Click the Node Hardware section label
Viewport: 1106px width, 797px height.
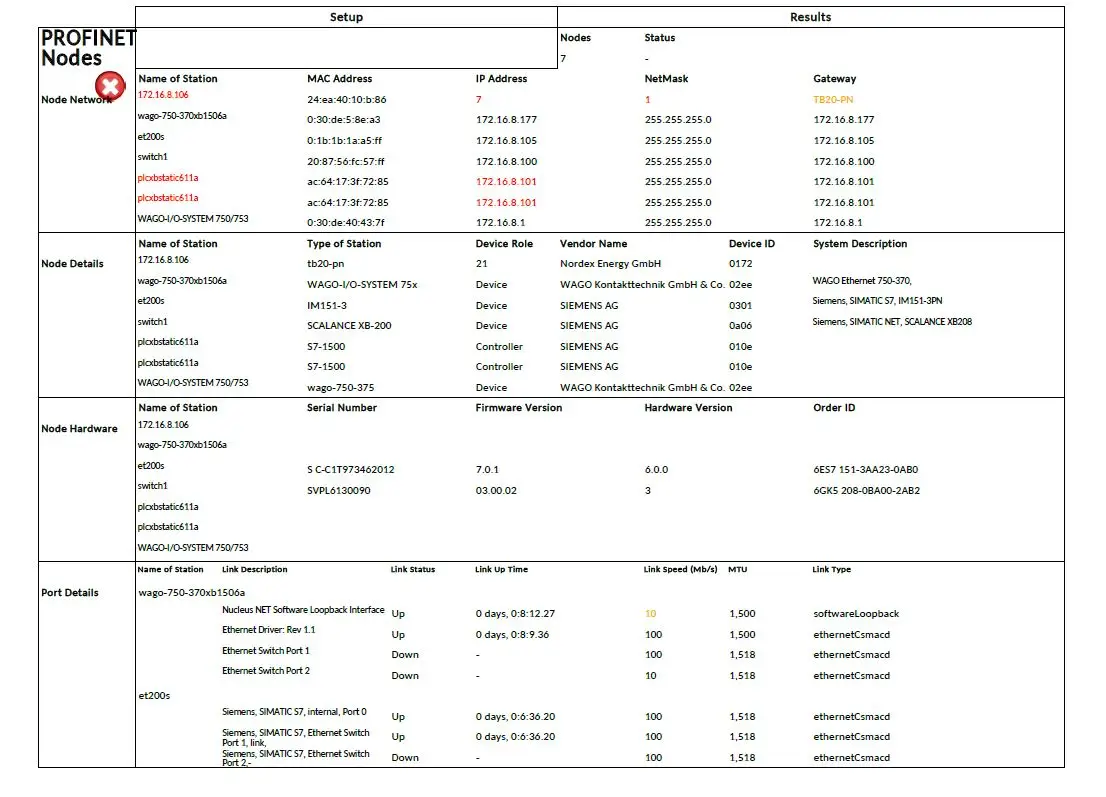79,429
